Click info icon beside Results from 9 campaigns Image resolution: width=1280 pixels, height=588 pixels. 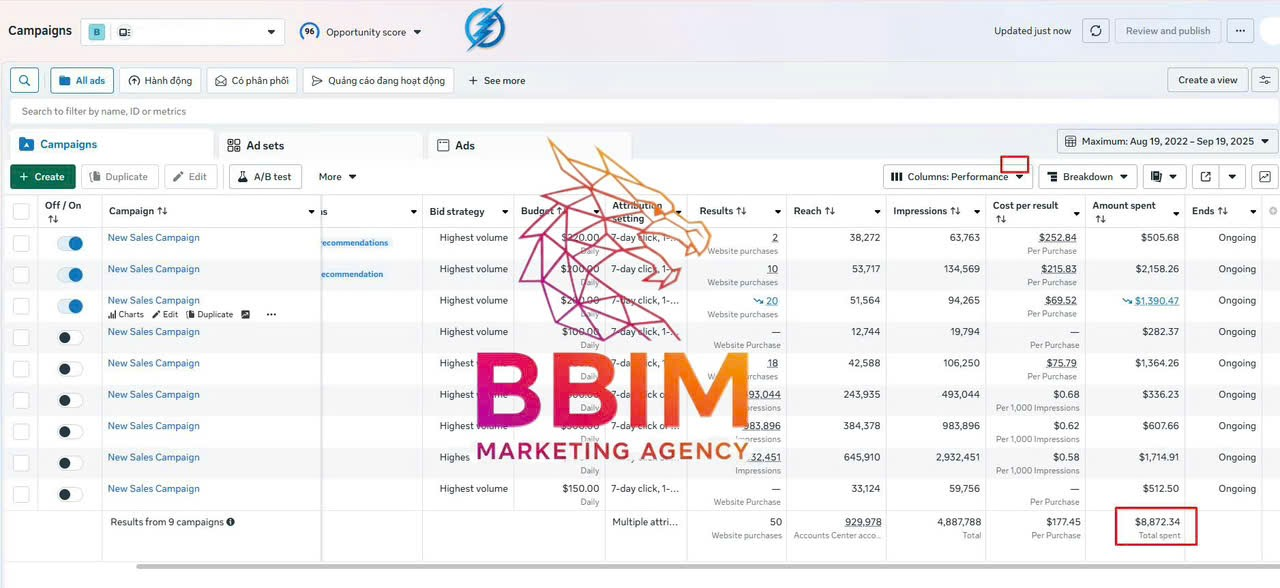point(231,522)
